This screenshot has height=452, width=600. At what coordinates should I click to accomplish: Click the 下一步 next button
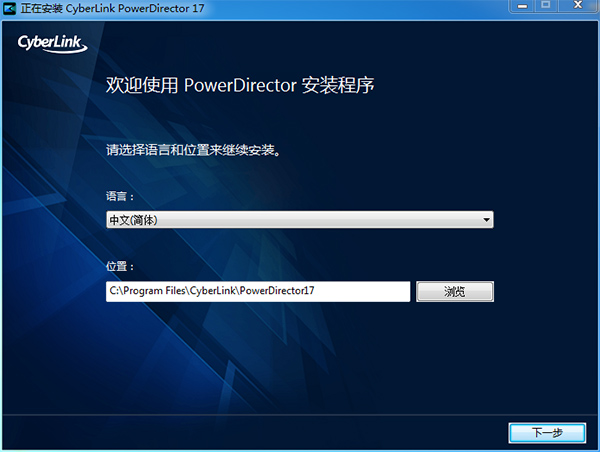(x=547, y=432)
